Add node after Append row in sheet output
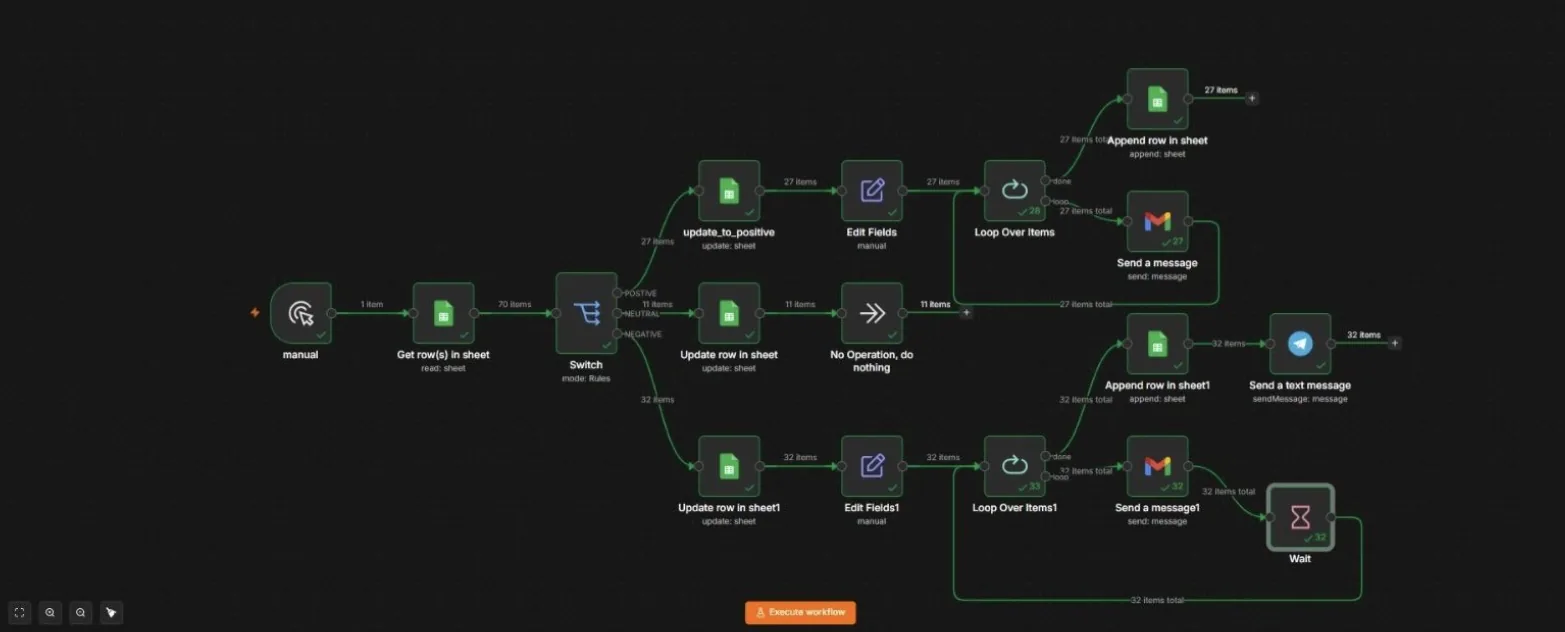 pyautogui.click(x=1252, y=98)
